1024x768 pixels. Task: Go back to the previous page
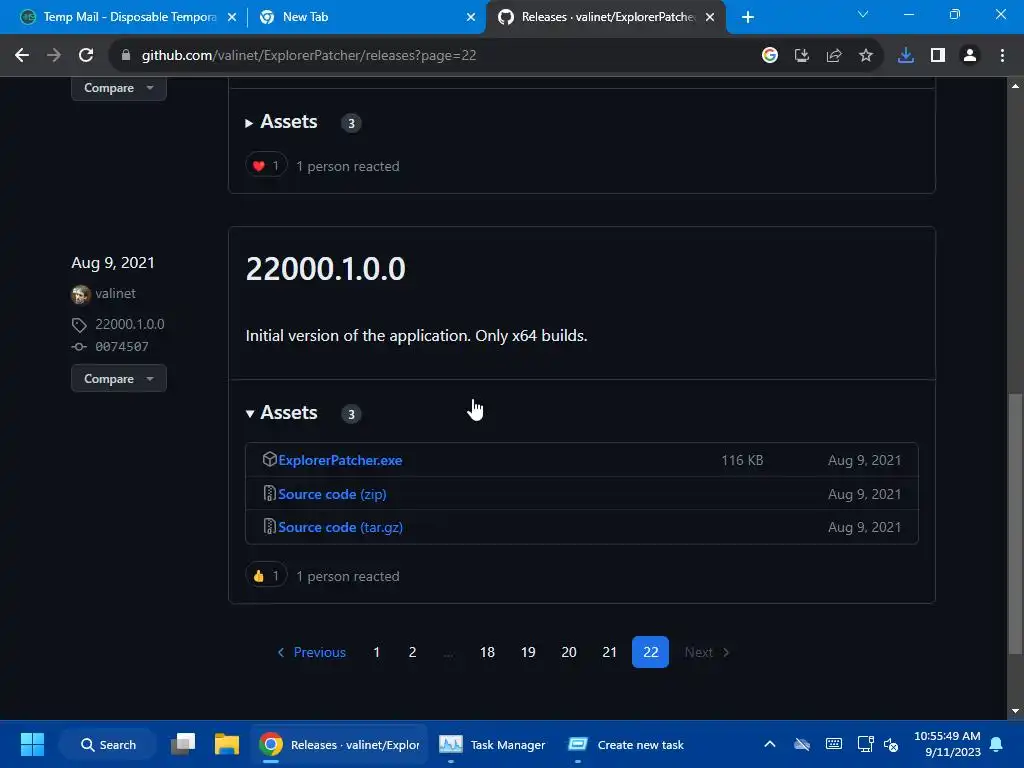[22, 56]
